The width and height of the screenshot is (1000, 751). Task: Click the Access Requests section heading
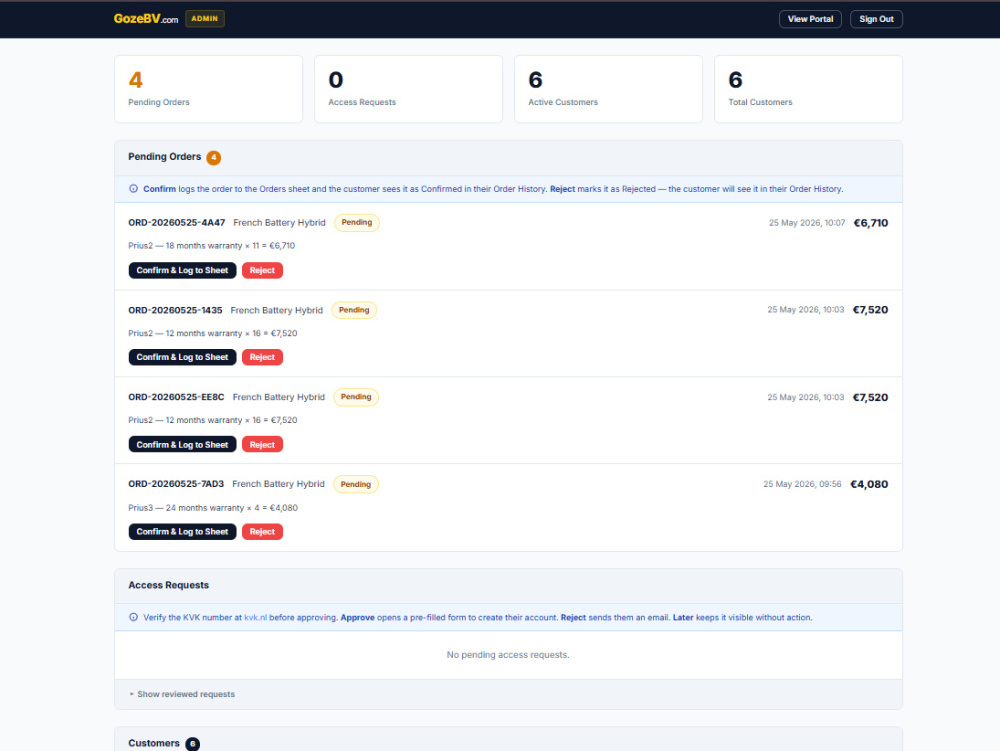168,585
